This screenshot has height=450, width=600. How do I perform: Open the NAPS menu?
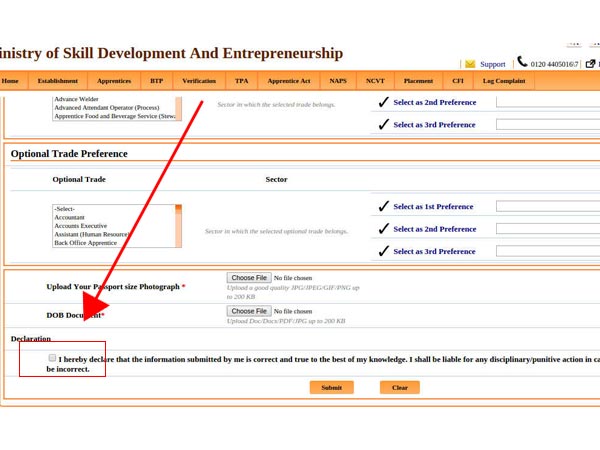point(338,81)
